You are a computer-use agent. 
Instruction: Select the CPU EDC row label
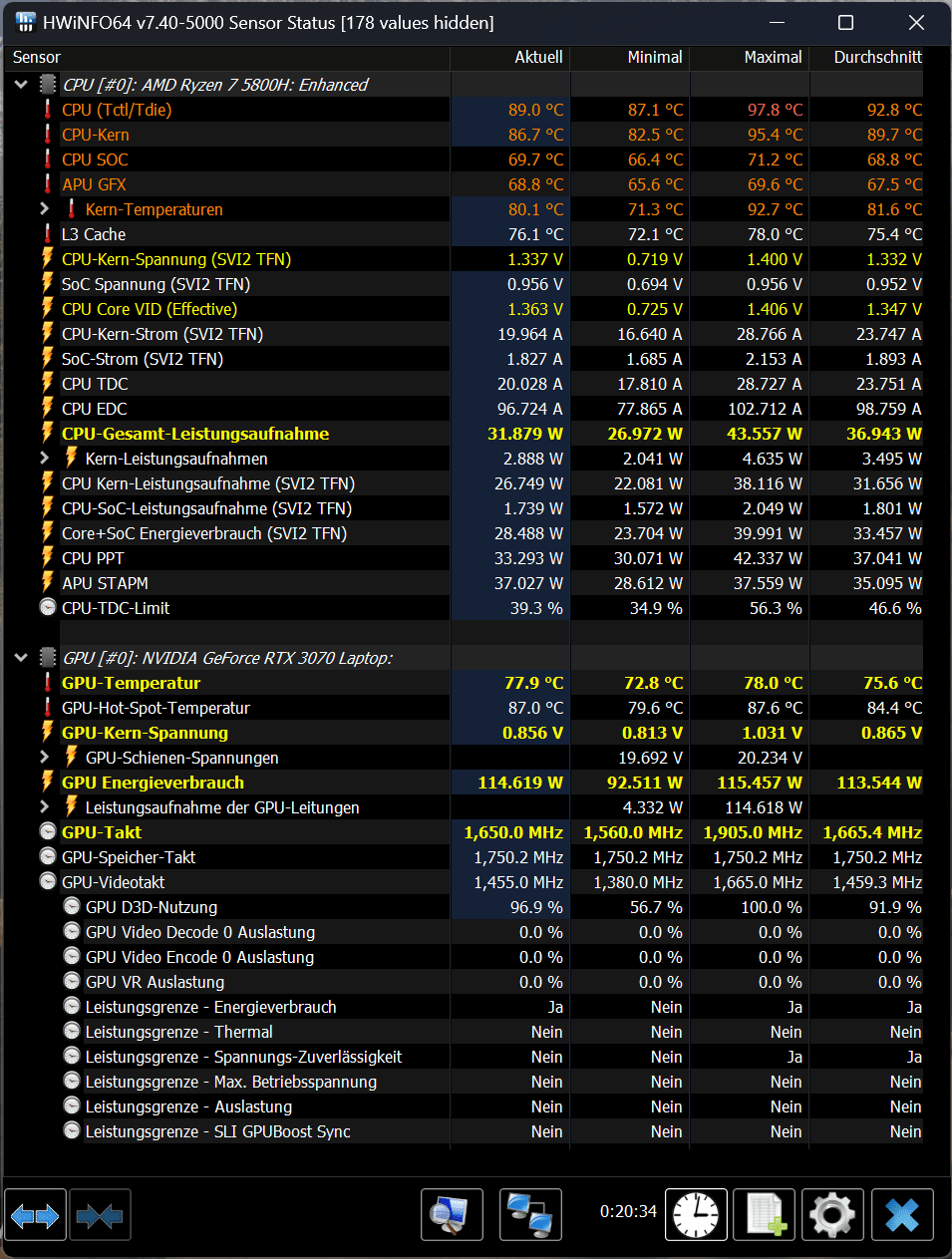click(95, 409)
